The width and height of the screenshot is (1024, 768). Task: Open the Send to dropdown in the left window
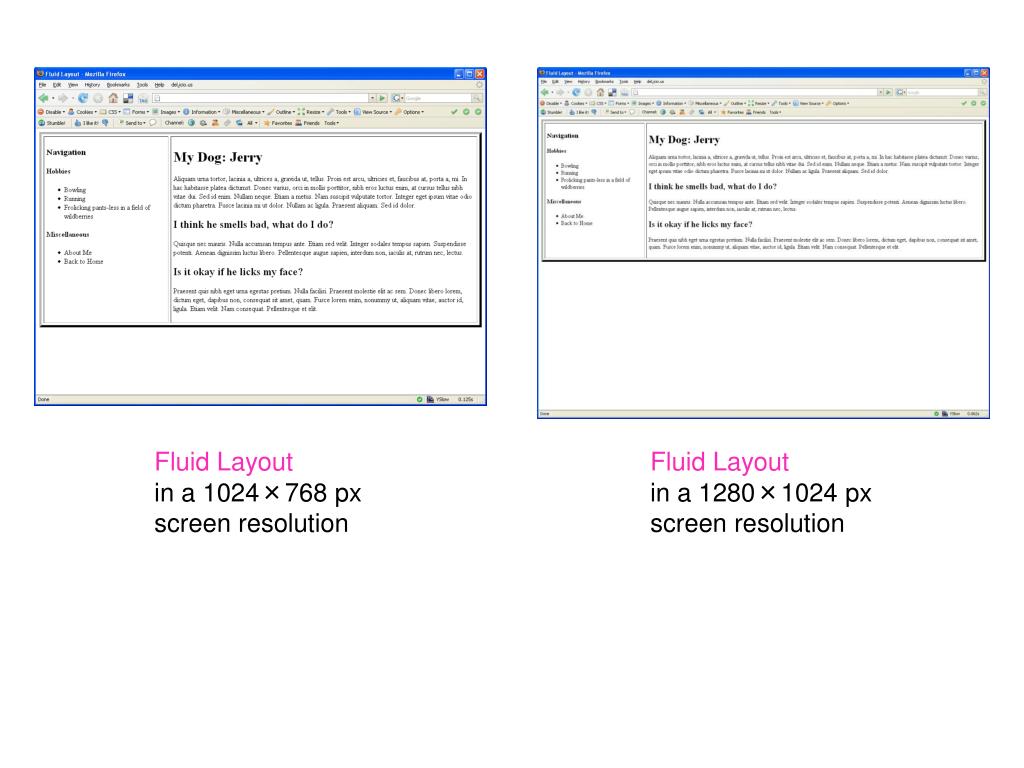[x=132, y=123]
